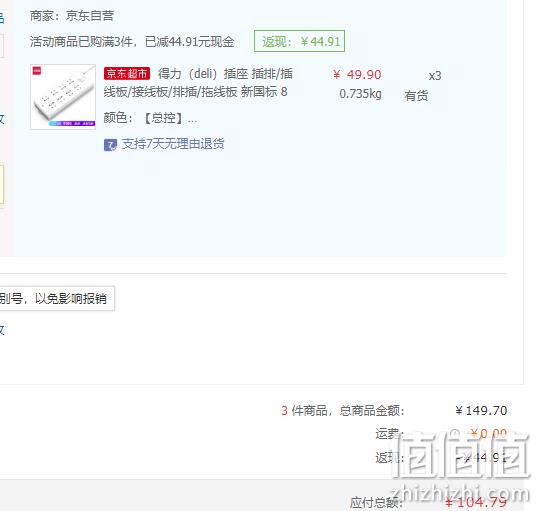
Task: Click the 颜色:【总控】 option text
Action: click(x=150, y=118)
